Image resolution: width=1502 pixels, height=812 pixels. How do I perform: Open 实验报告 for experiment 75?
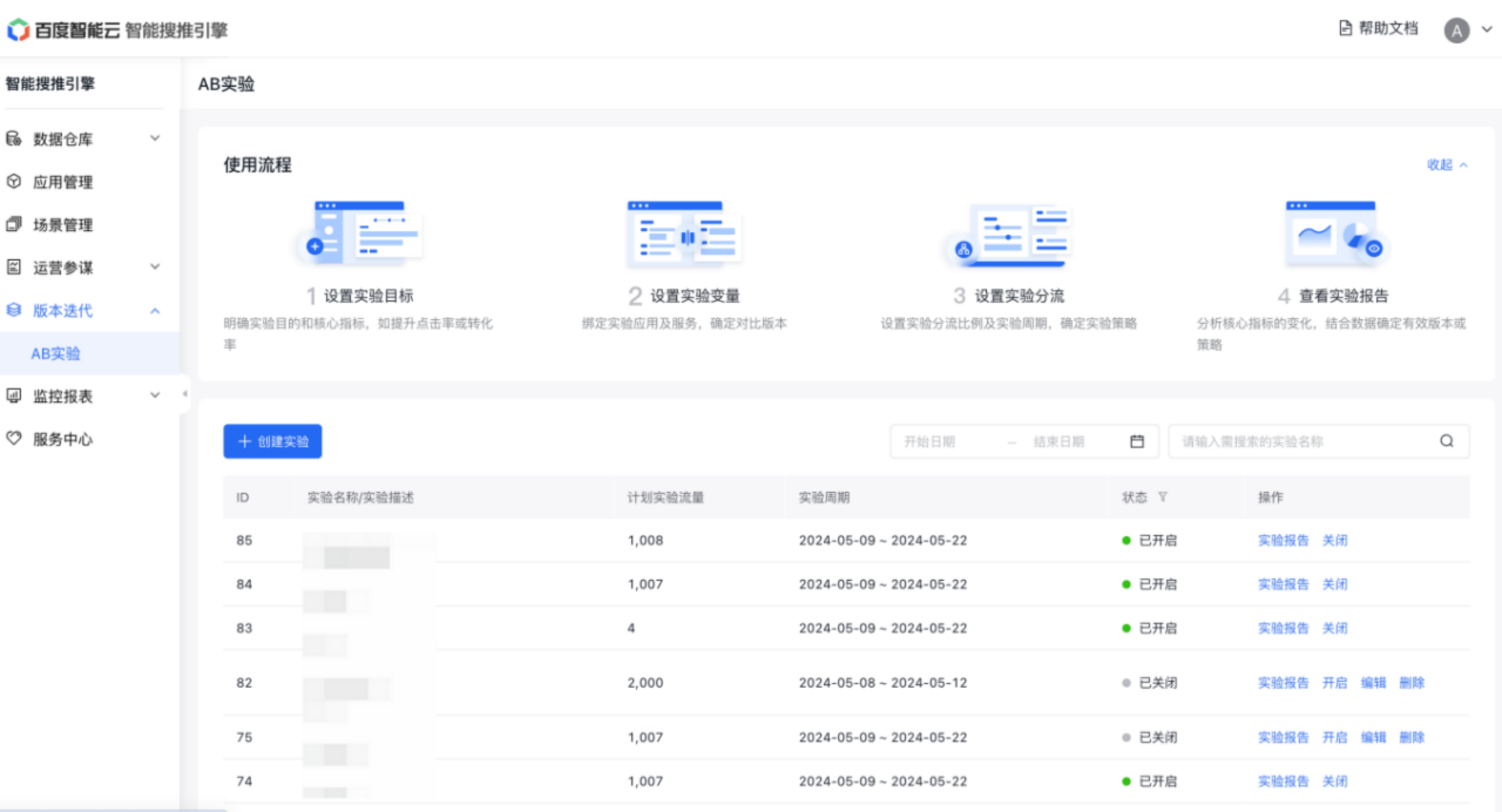1283,737
